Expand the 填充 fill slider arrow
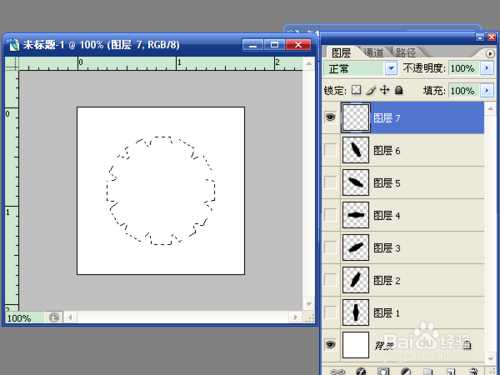Screen dimensions: 500x375 coord(487,90)
